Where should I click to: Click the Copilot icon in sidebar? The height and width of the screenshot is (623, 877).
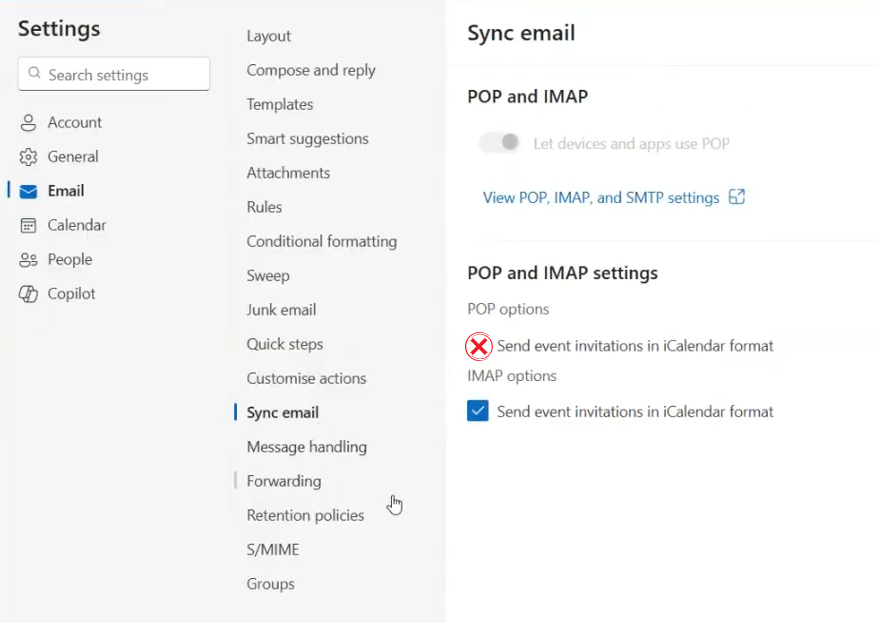click(28, 294)
